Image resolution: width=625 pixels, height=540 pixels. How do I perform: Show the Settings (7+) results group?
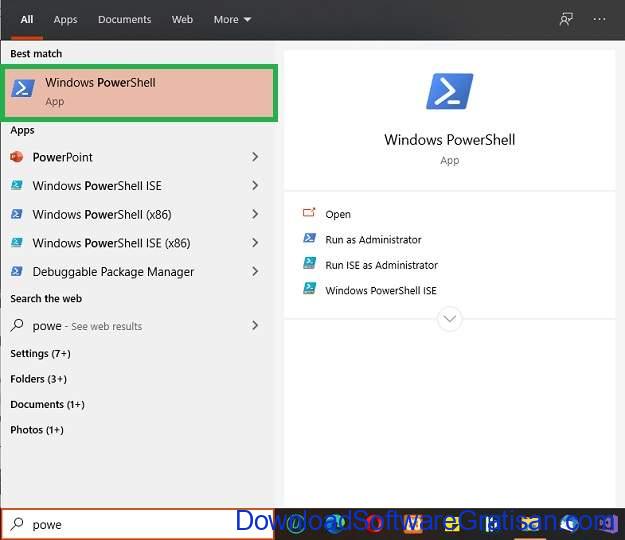pyautogui.click(x=40, y=353)
